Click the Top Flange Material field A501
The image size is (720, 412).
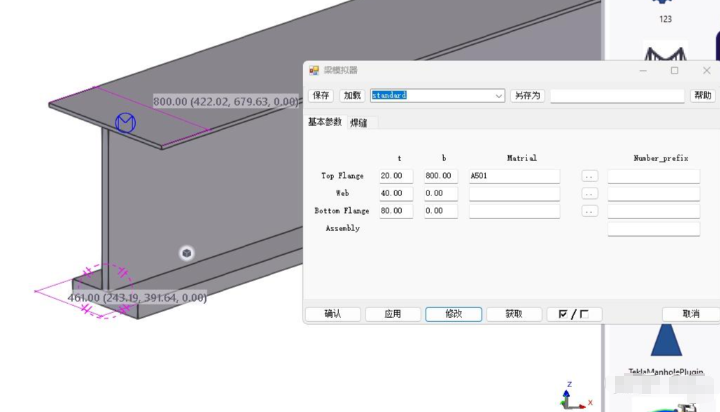pyautogui.click(x=513, y=176)
